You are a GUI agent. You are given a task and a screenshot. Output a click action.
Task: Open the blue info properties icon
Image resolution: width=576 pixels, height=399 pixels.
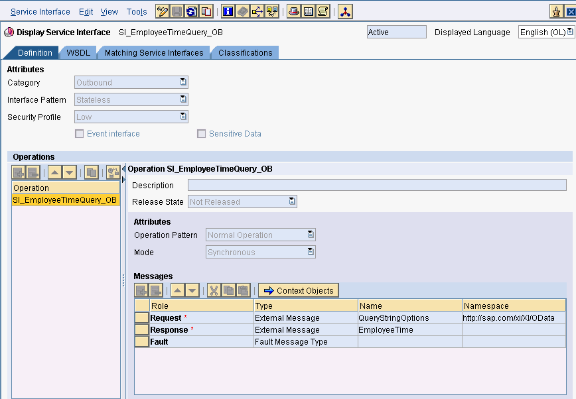click(228, 11)
